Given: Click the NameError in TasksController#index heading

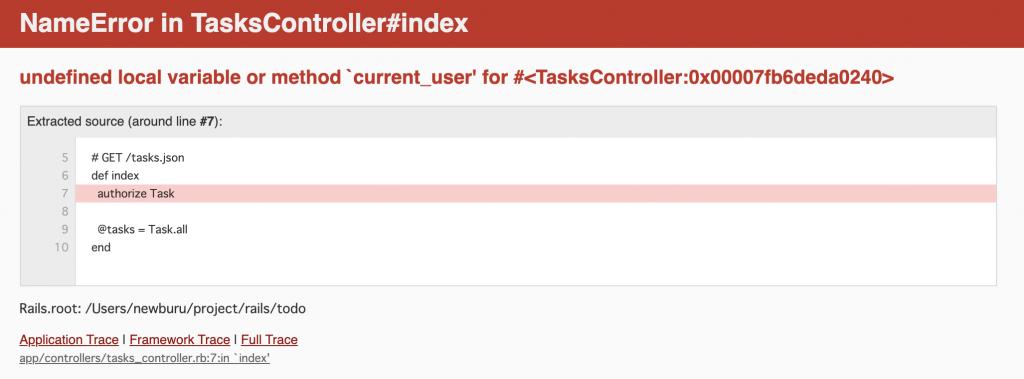Looking at the screenshot, I should [244, 24].
